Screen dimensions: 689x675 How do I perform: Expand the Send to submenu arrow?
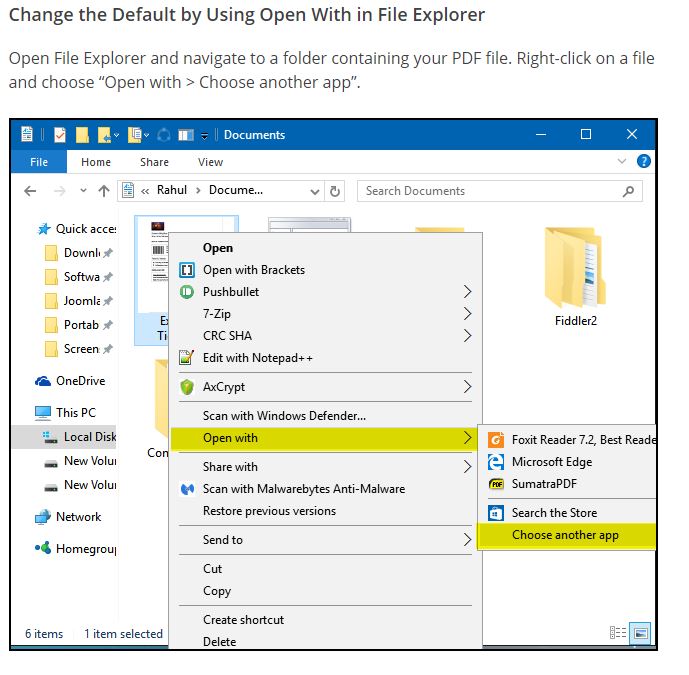coord(467,540)
